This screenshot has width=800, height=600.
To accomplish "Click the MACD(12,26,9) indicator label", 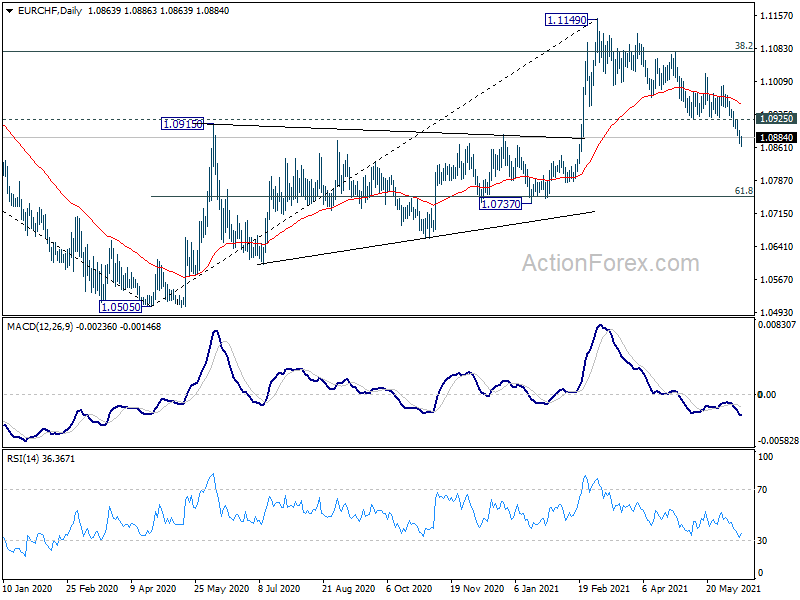I will tap(40, 327).
